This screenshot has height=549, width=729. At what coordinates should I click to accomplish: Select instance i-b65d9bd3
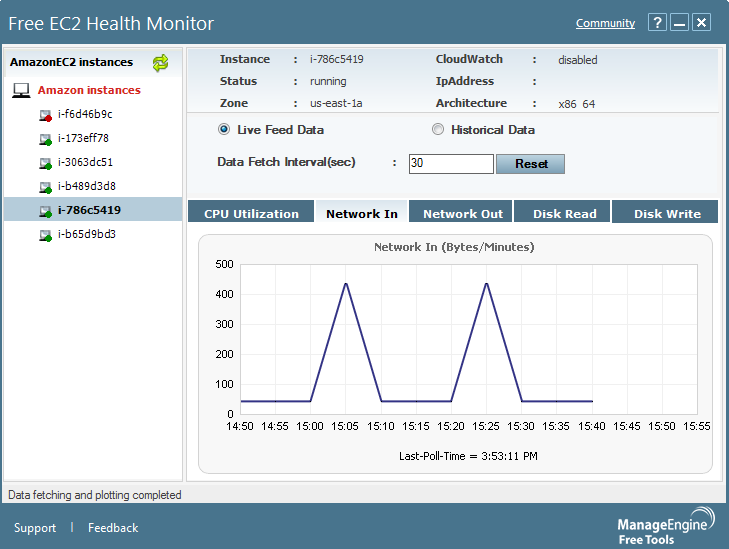[x=86, y=234]
